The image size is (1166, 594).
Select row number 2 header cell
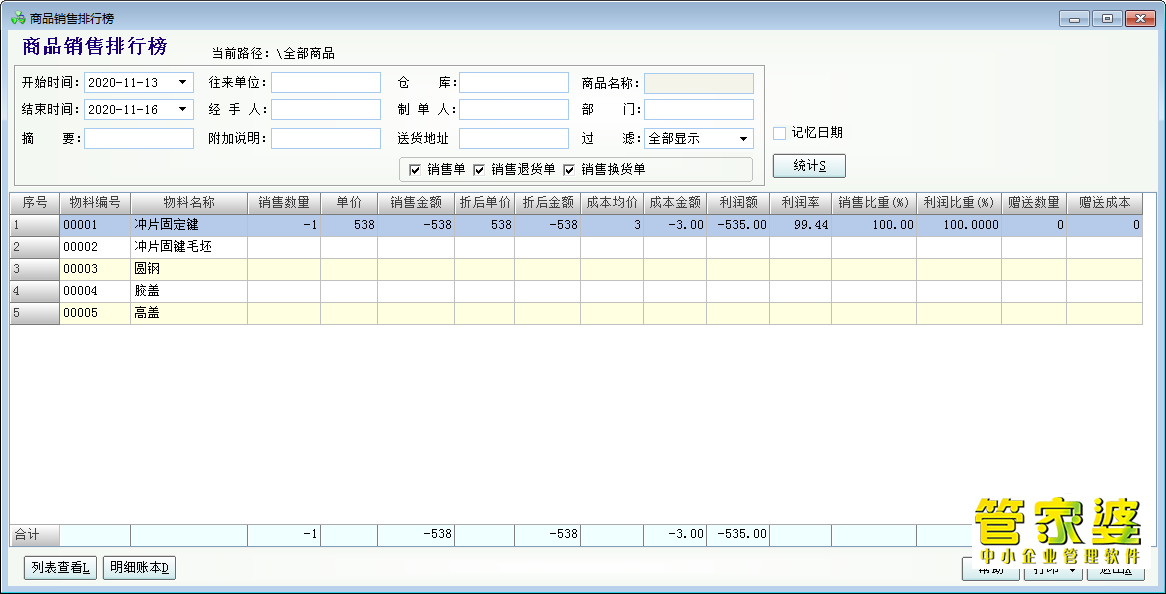(35, 247)
